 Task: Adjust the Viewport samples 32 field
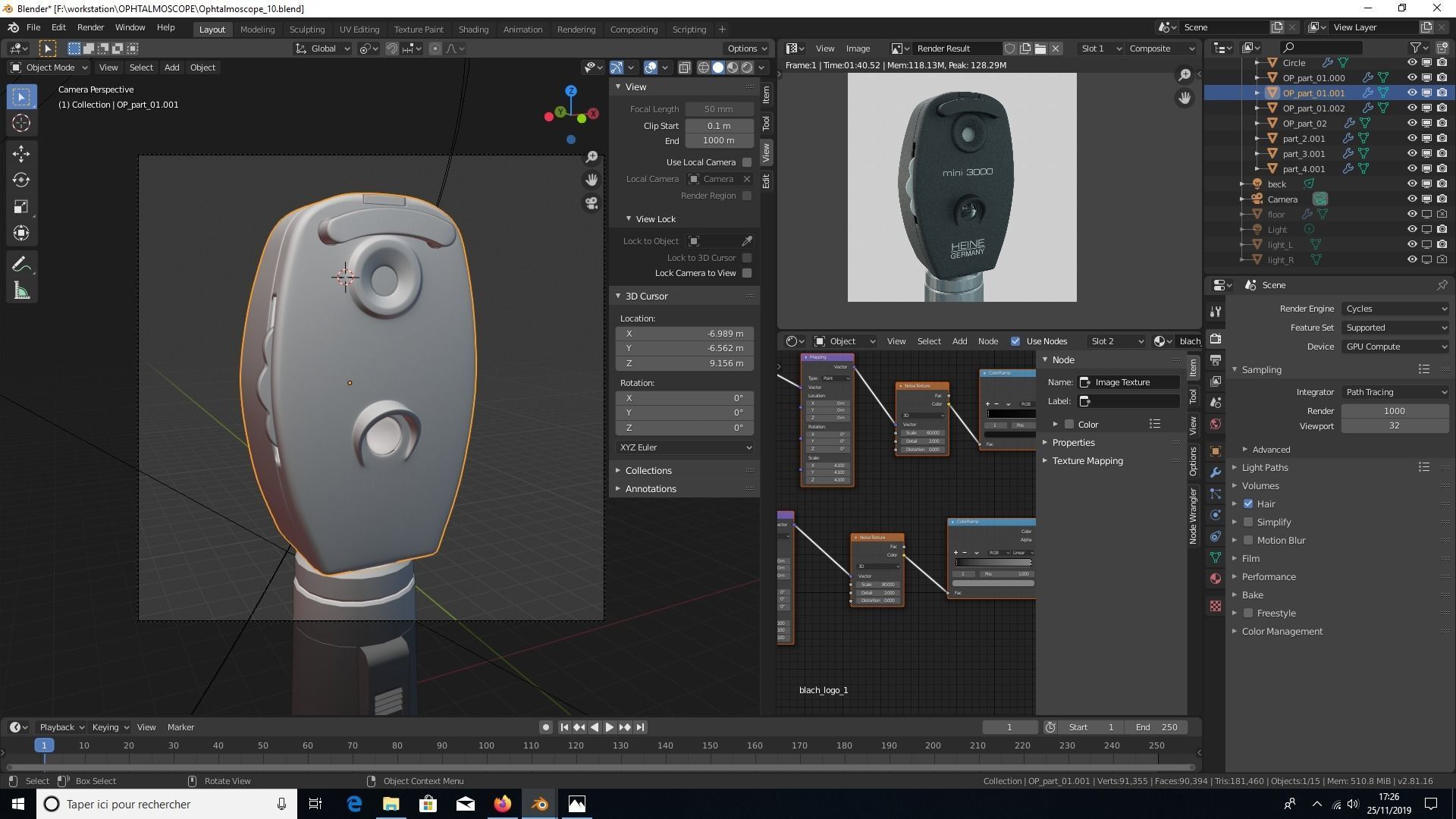pyautogui.click(x=1395, y=426)
